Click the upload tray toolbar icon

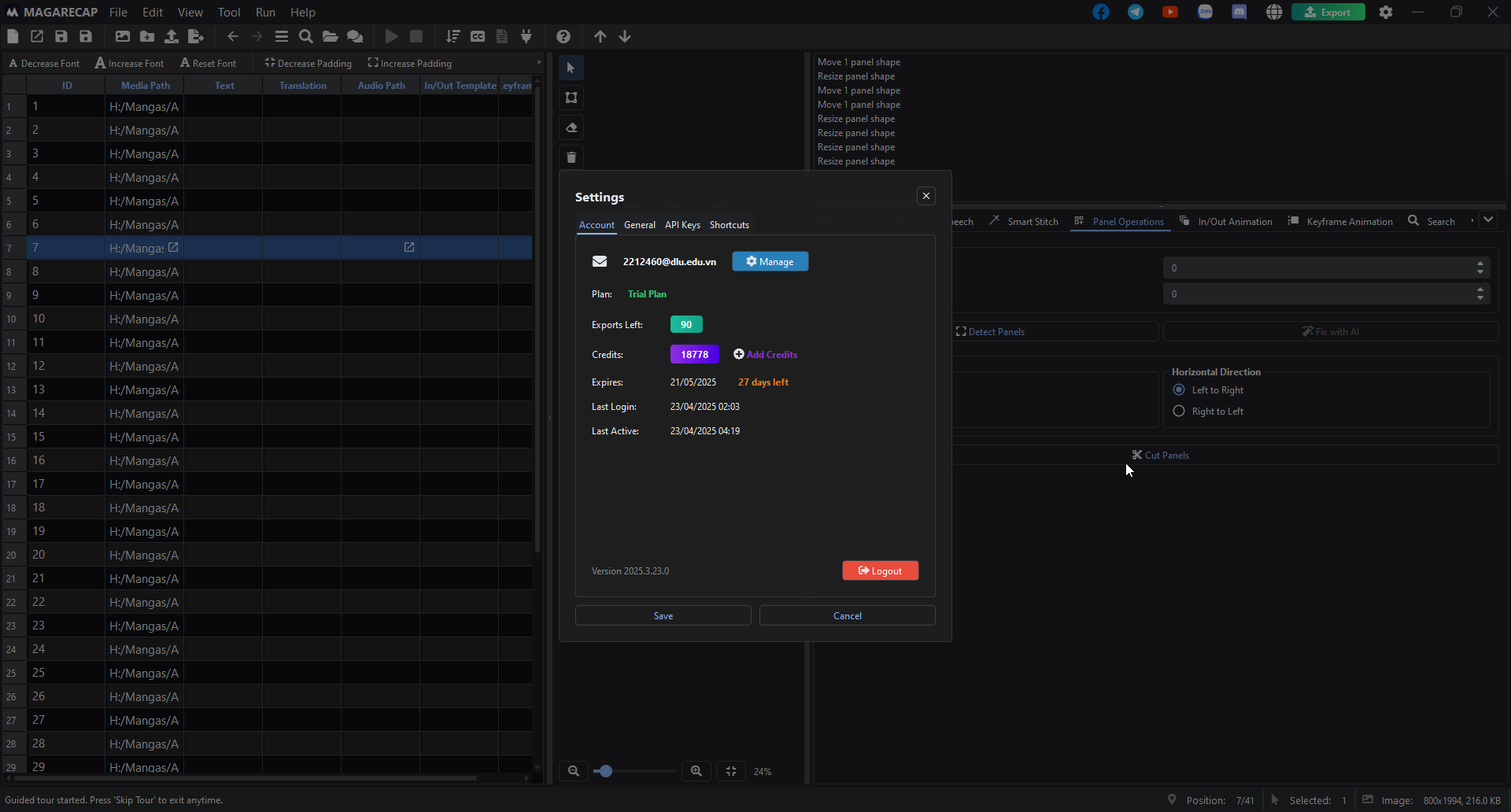pos(172,36)
